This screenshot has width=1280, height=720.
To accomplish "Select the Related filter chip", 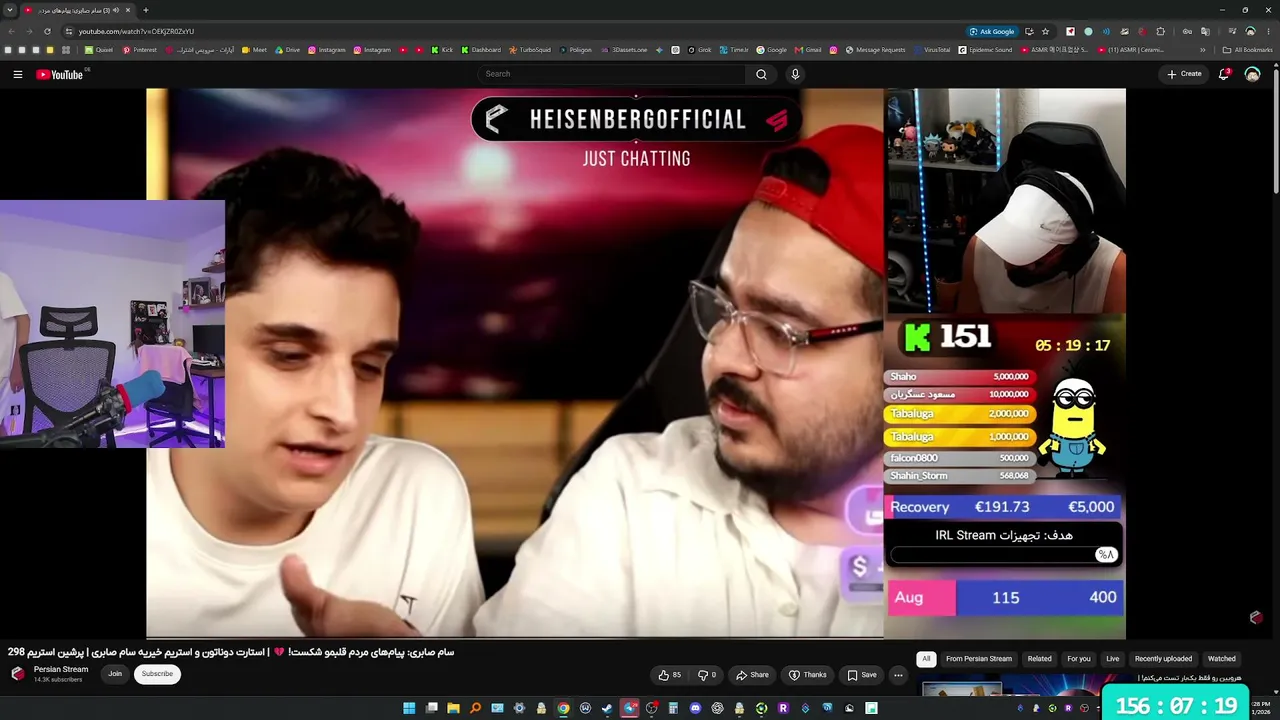I will point(1040,659).
